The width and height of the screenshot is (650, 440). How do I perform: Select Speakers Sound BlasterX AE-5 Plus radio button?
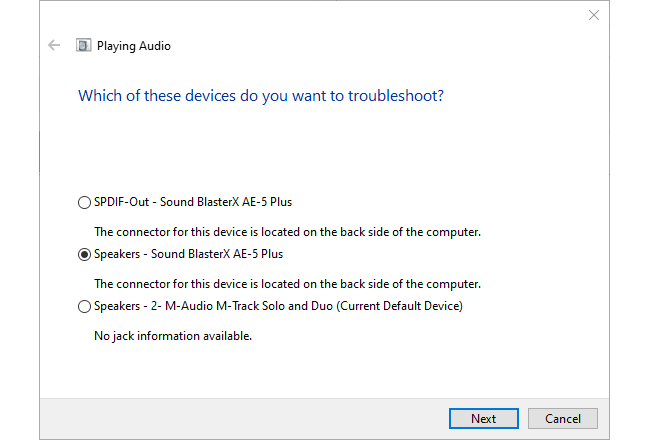(84, 255)
